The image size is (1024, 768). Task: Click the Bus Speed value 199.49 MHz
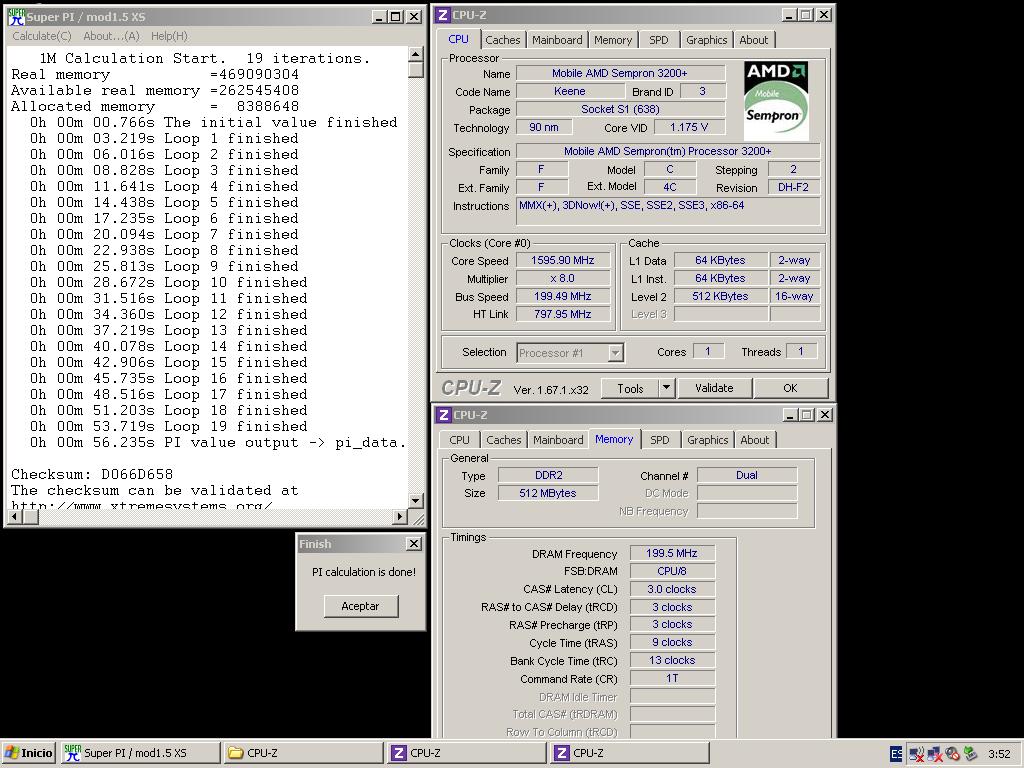563,296
